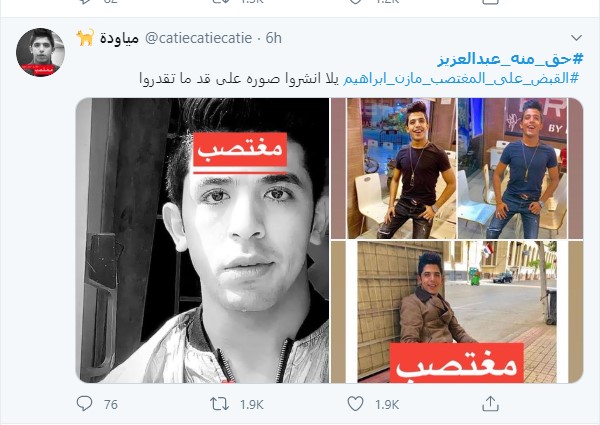Image resolution: width=600 pixels, height=425 pixels.
Task: Click the cat emoji beside the display name
Action: point(85,37)
